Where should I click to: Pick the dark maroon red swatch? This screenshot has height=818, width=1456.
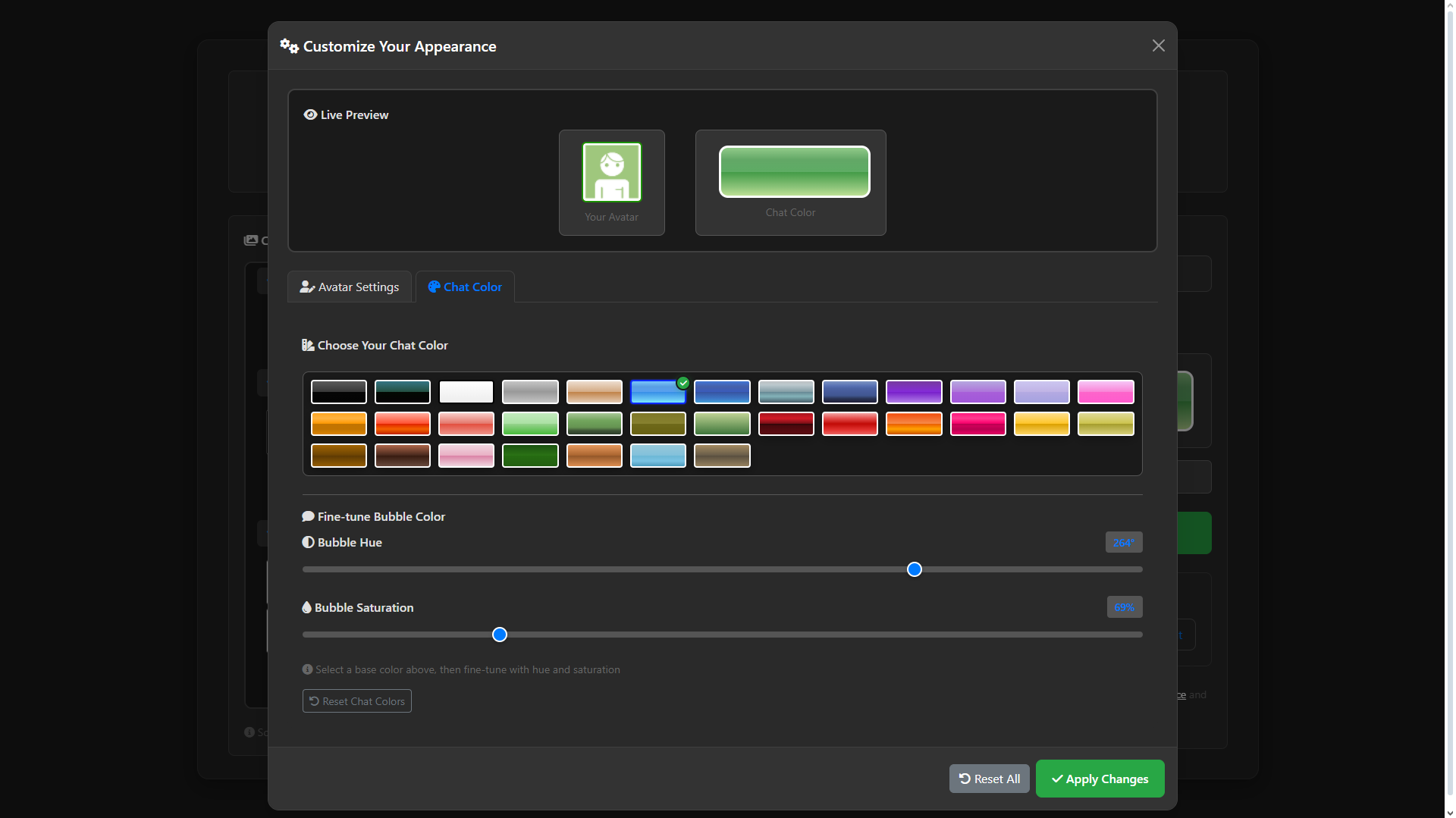pos(786,424)
